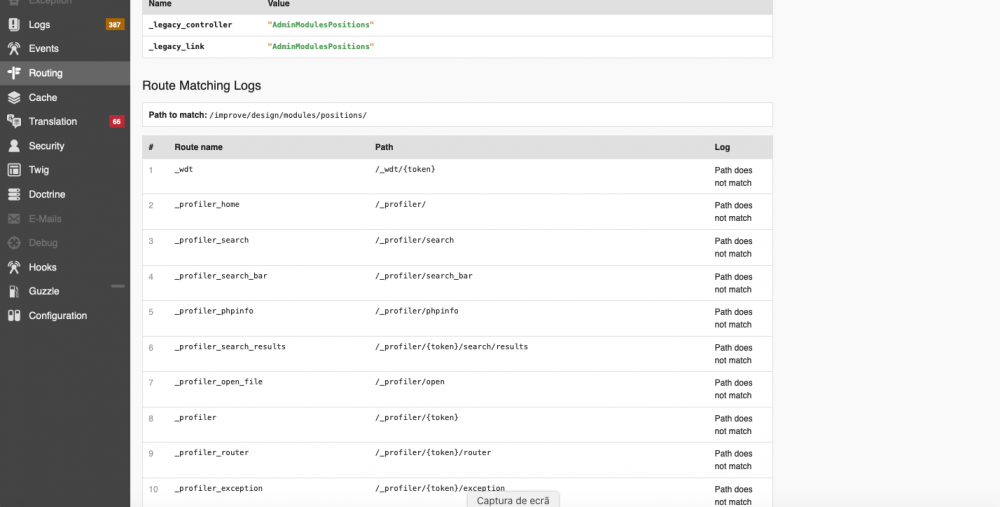
Task: Click the "Captura de ecrã" button
Action: coord(513,500)
